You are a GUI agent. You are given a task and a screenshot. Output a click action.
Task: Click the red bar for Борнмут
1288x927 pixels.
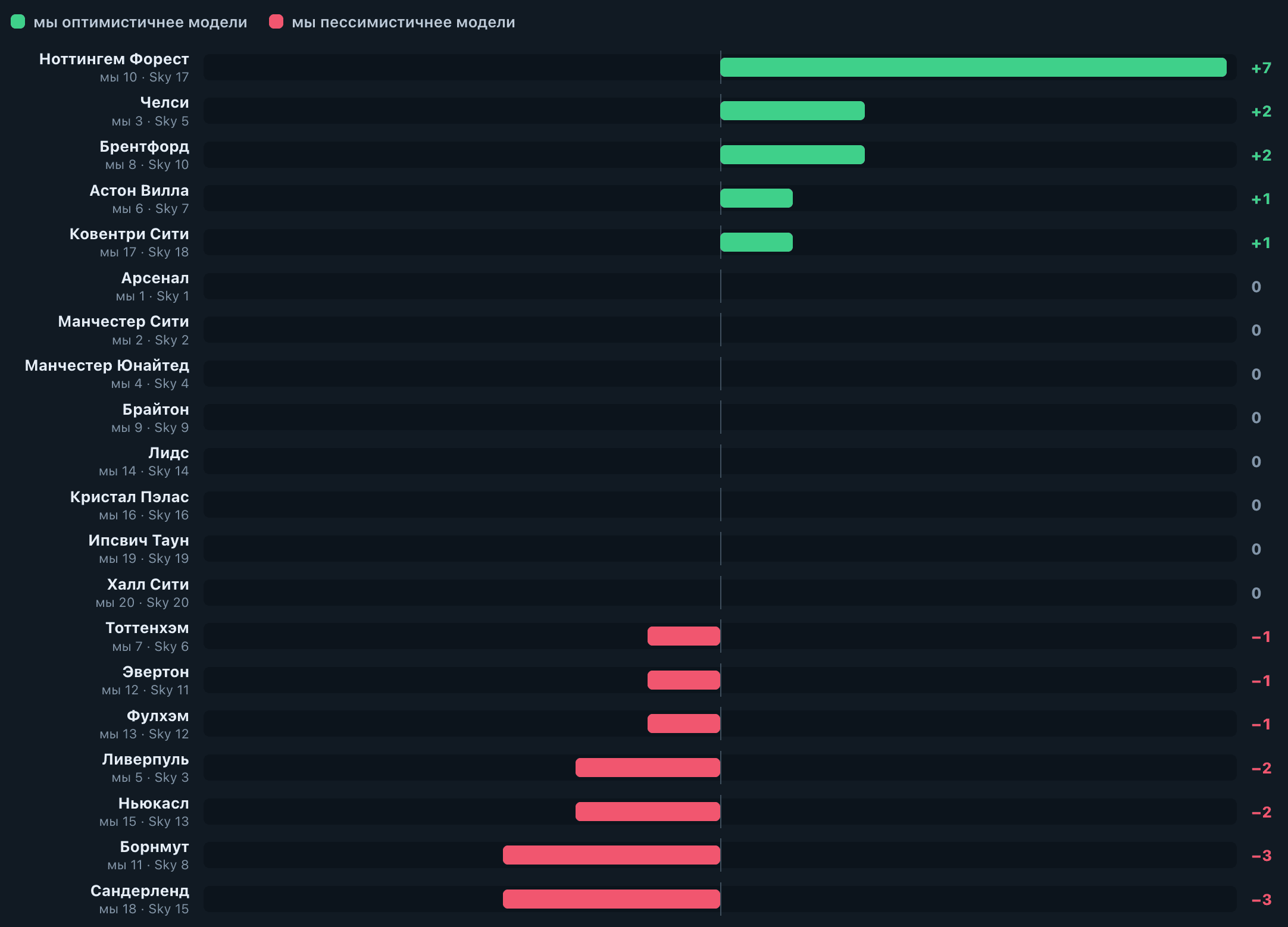(611, 855)
